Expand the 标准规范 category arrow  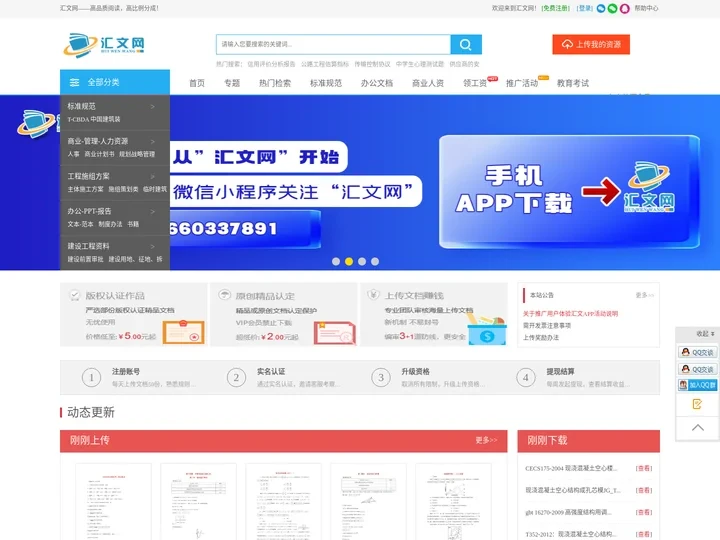click(x=152, y=107)
